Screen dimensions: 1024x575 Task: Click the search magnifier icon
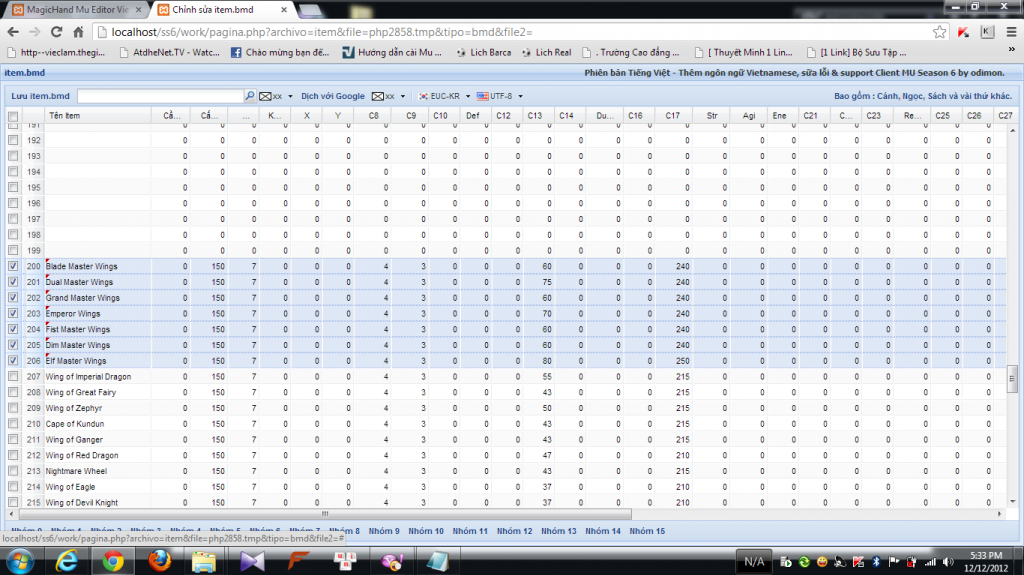point(250,96)
